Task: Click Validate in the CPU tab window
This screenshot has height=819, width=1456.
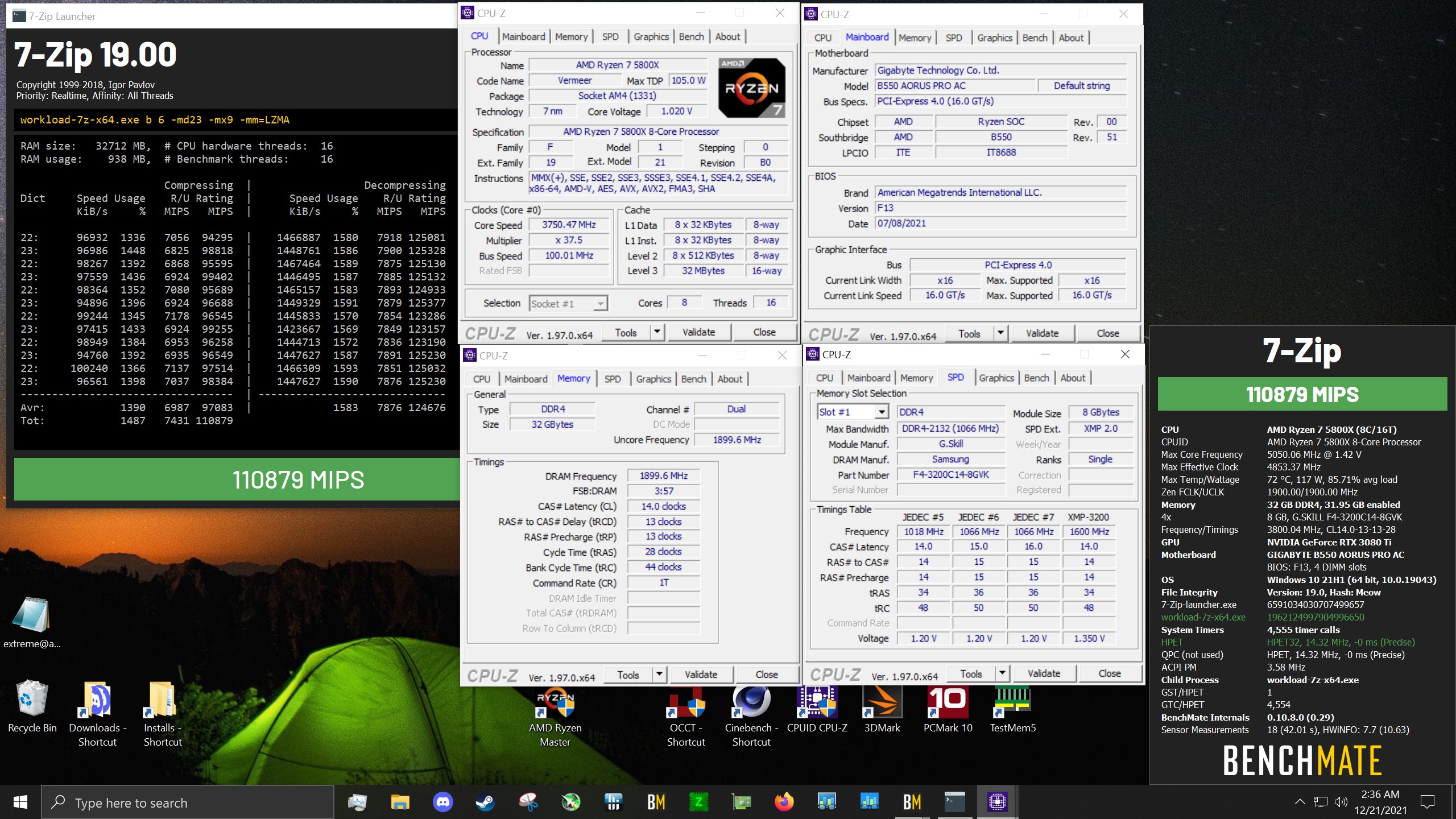Action: [699, 332]
